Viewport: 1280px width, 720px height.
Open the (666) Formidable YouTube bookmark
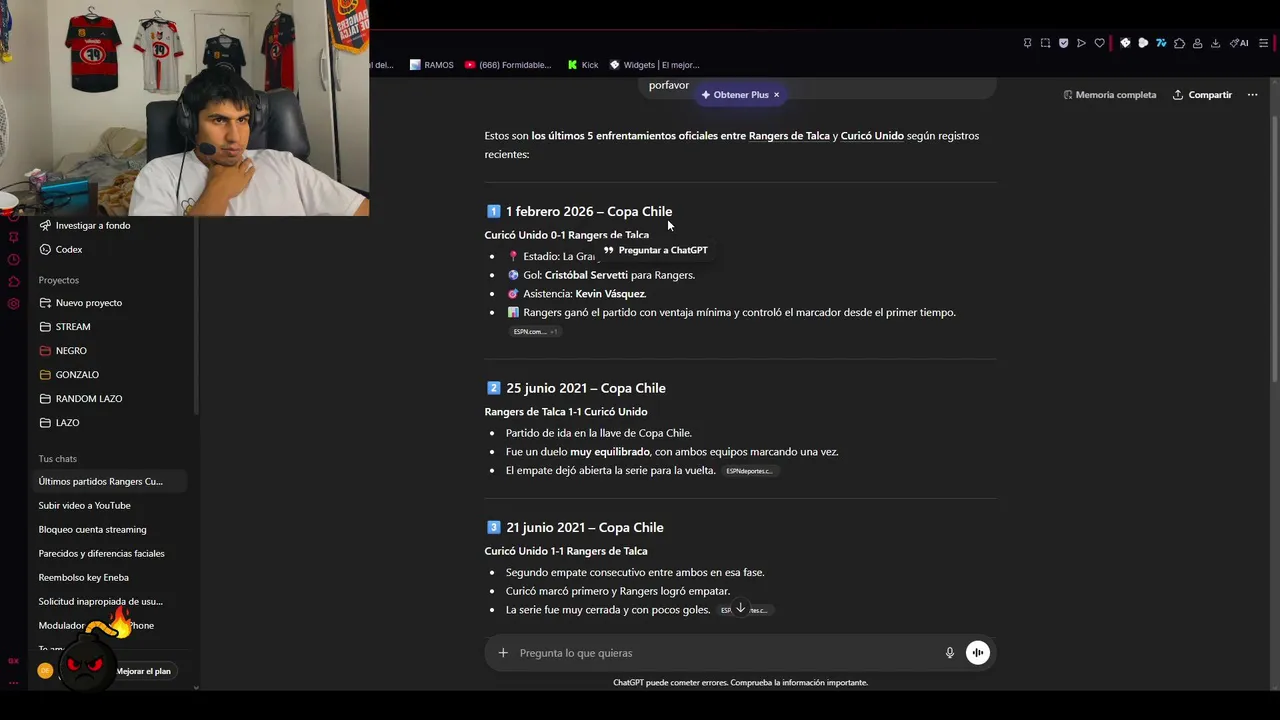click(507, 65)
